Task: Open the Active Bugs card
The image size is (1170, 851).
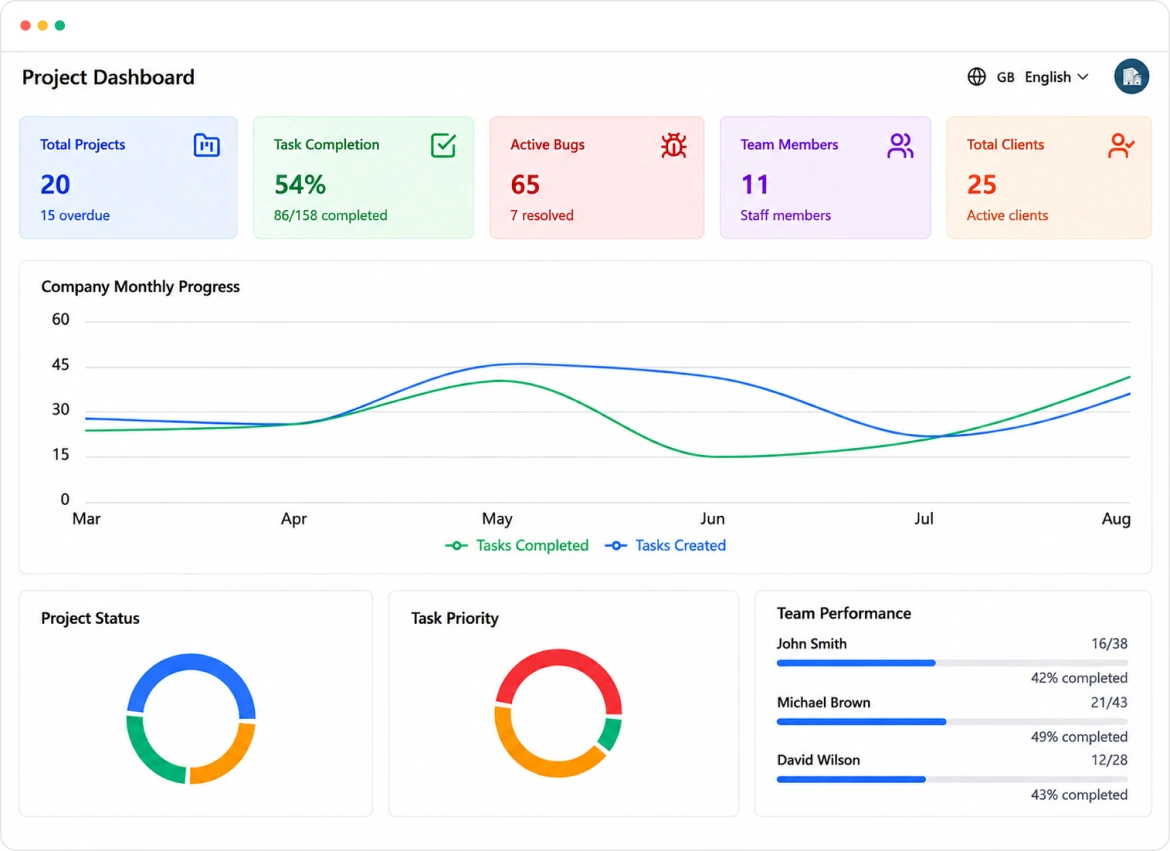Action: (x=597, y=178)
